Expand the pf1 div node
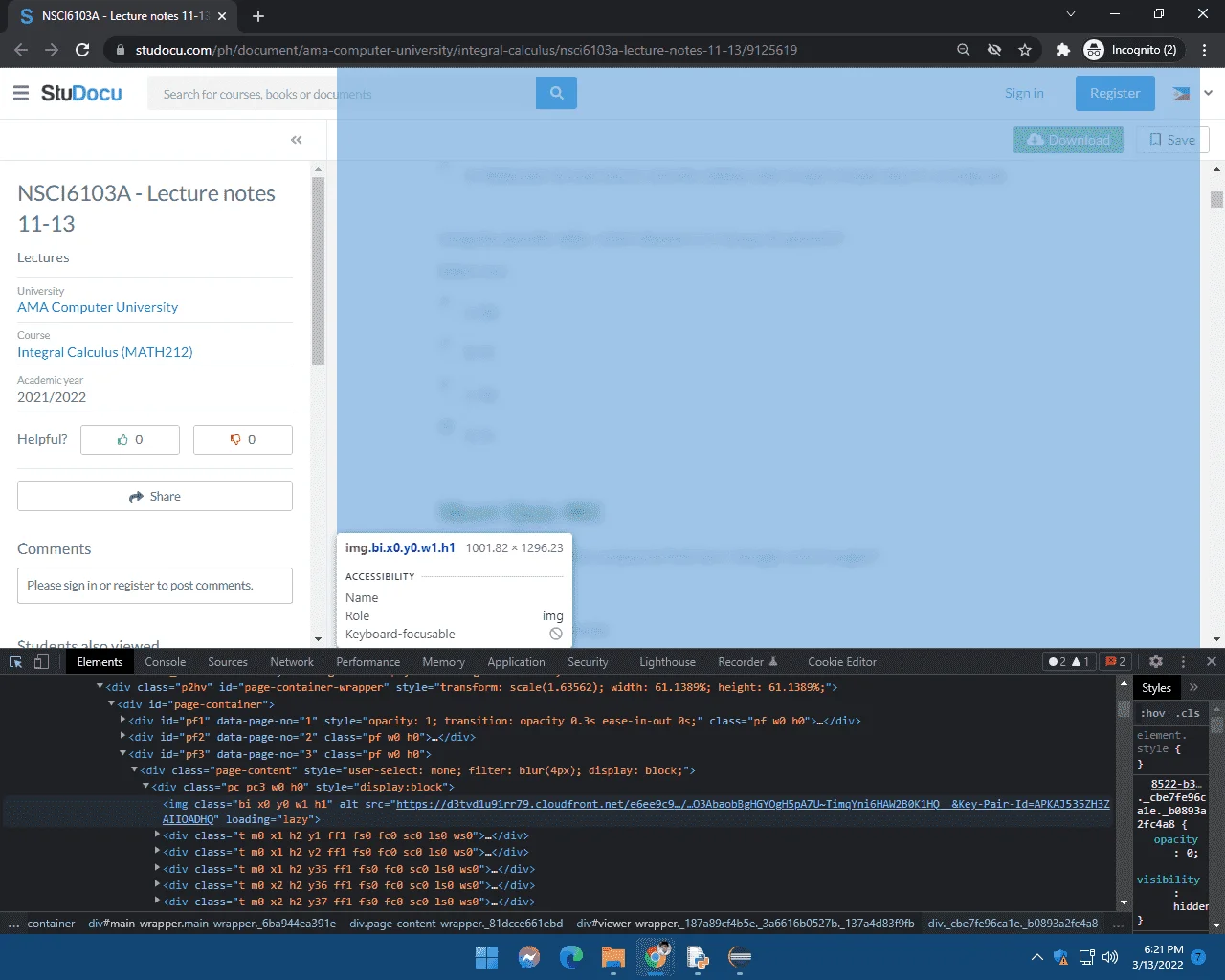1225x980 pixels. point(122,721)
